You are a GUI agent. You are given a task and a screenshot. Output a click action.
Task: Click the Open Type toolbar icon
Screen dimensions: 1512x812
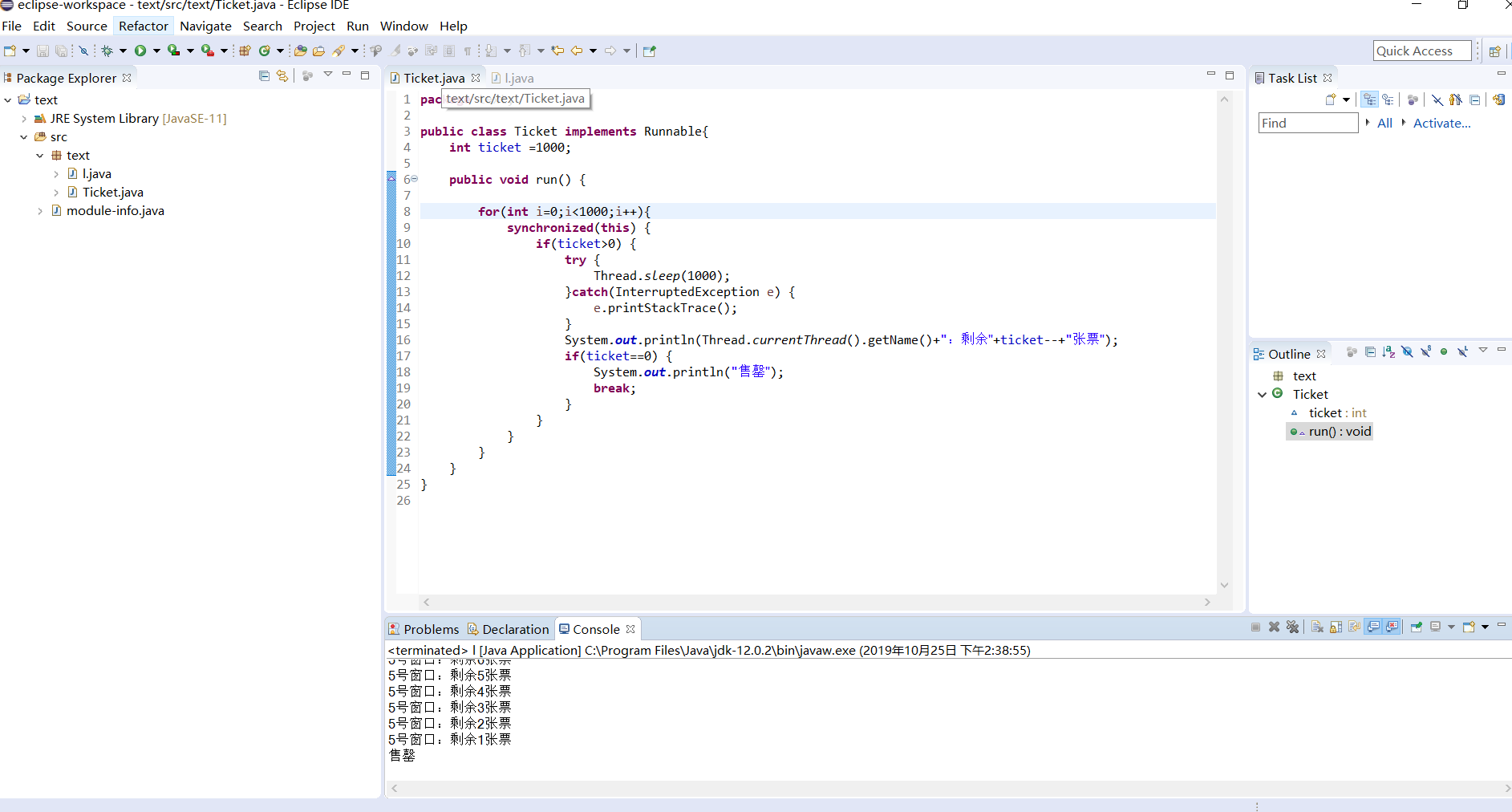coord(299,51)
